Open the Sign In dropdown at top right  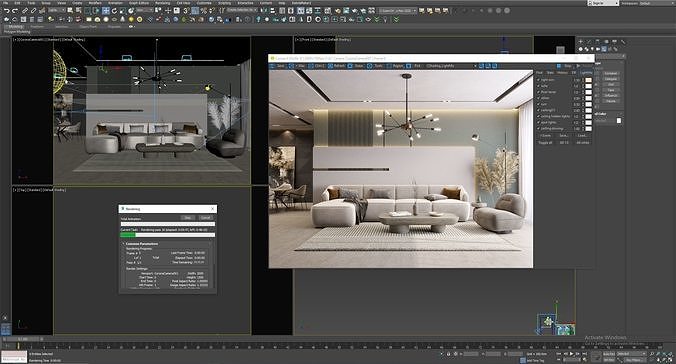pyautogui.click(x=603, y=3)
